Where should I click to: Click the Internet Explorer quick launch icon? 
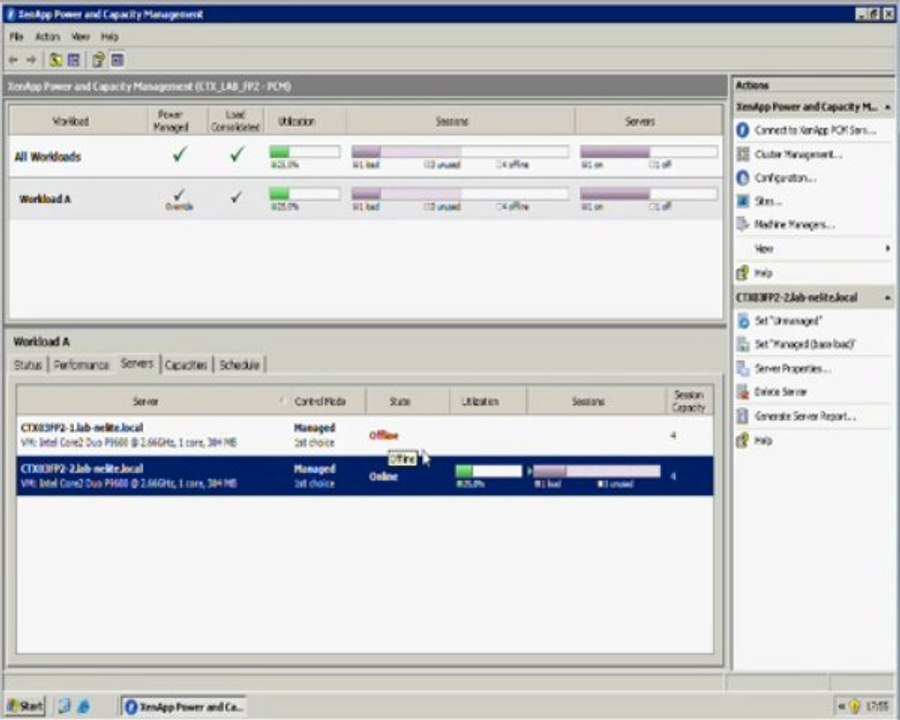tap(84, 706)
